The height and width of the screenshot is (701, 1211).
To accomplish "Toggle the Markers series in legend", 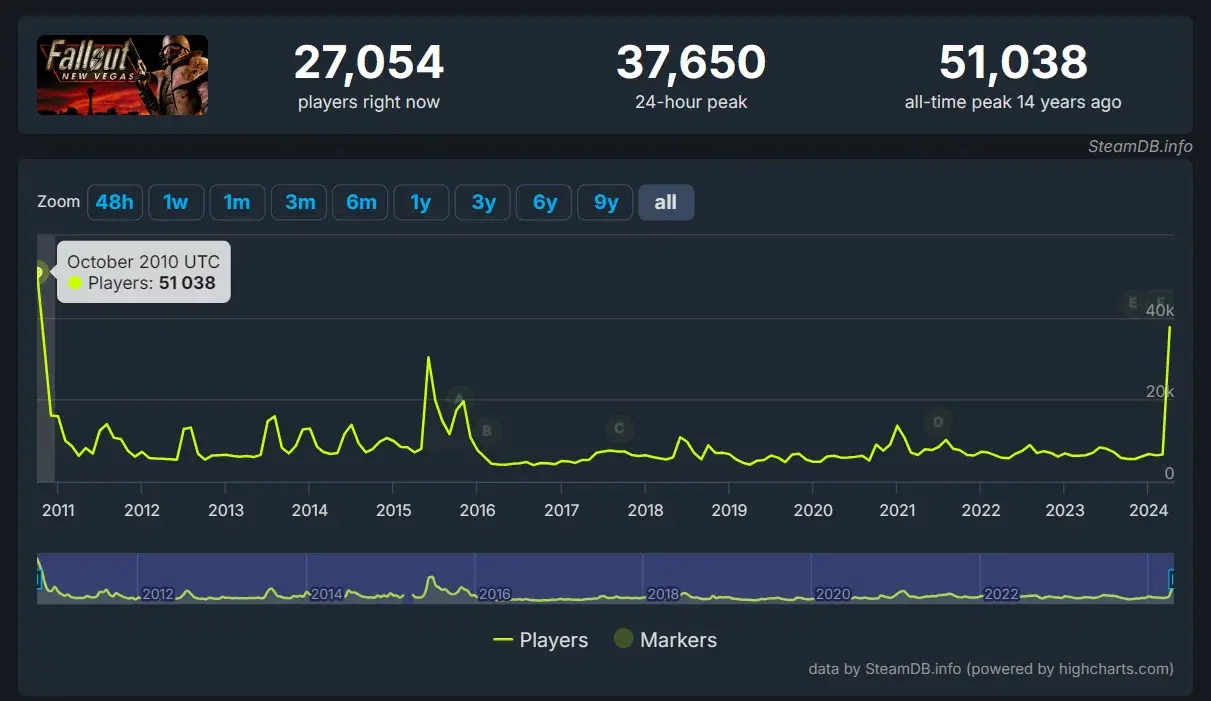I will [665, 640].
